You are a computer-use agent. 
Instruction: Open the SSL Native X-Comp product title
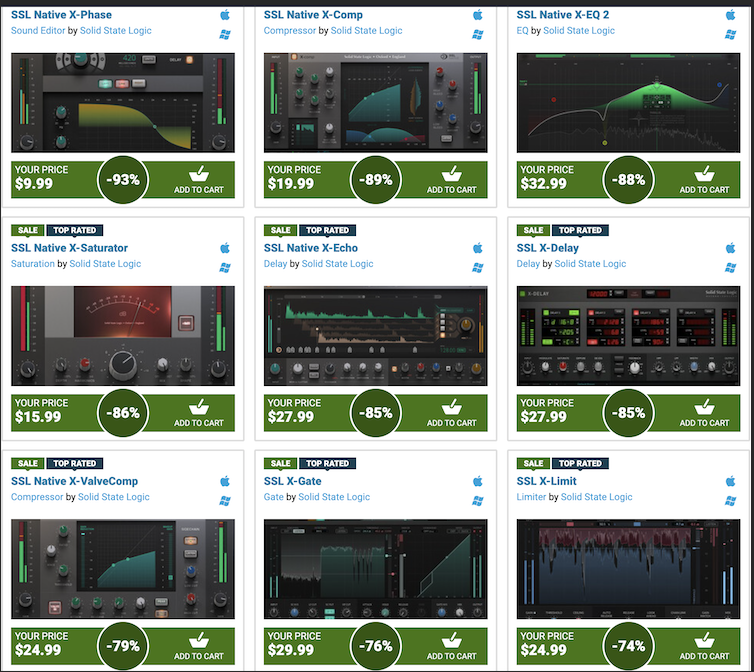313,15
